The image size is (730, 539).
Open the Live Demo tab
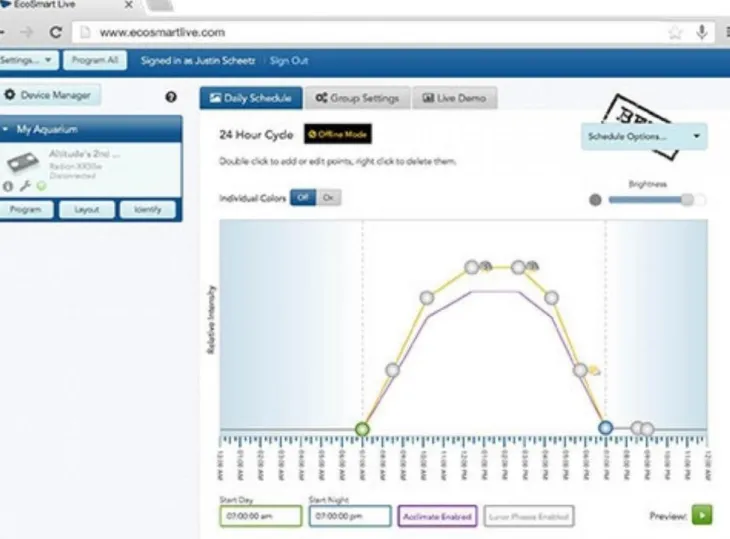(454, 98)
